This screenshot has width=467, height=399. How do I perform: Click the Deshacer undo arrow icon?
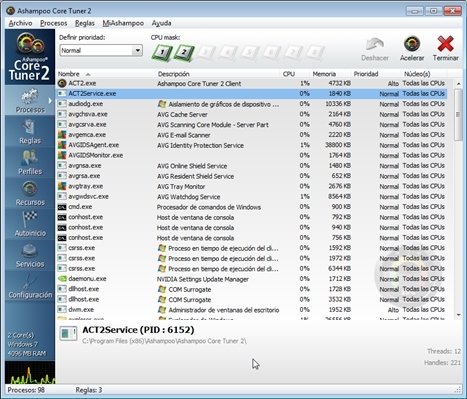click(375, 45)
